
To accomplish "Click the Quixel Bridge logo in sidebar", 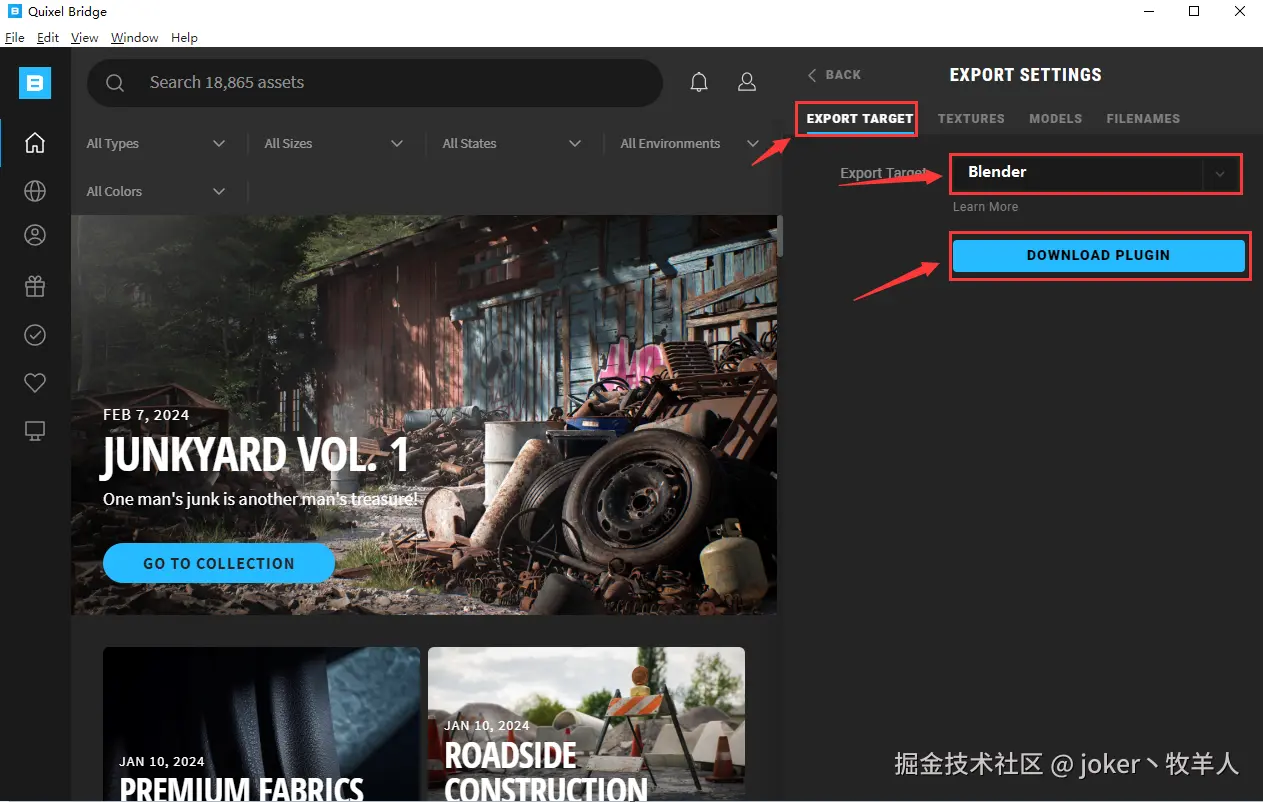I will click(35, 83).
